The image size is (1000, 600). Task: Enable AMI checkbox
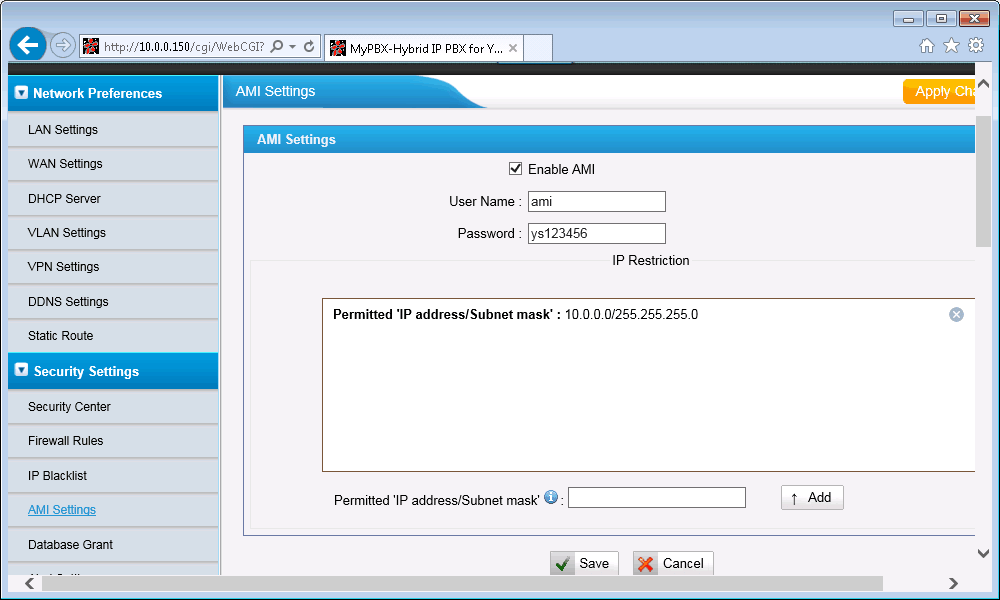coord(515,168)
